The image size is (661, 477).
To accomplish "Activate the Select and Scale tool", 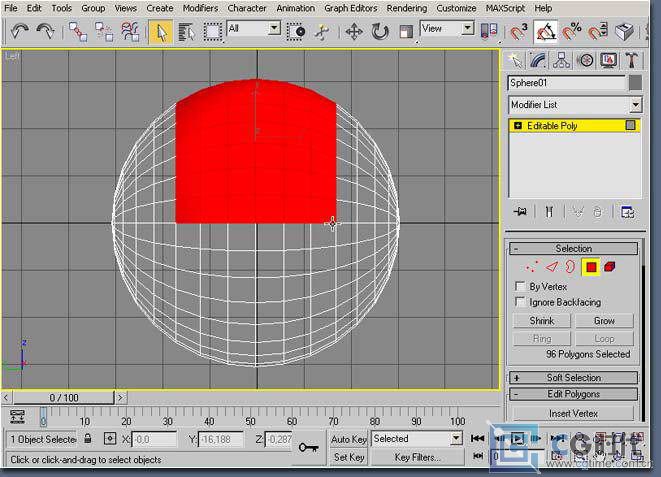I will [x=406, y=32].
